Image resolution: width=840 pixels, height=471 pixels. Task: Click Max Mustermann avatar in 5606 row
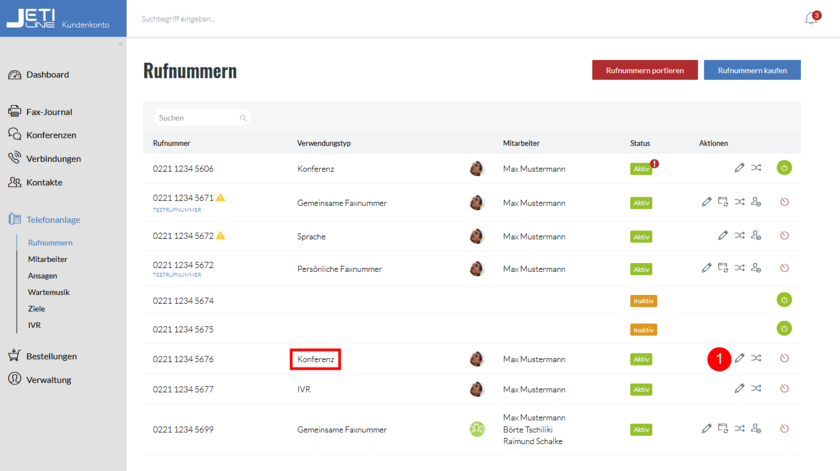pyautogui.click(x=476, y=168)
